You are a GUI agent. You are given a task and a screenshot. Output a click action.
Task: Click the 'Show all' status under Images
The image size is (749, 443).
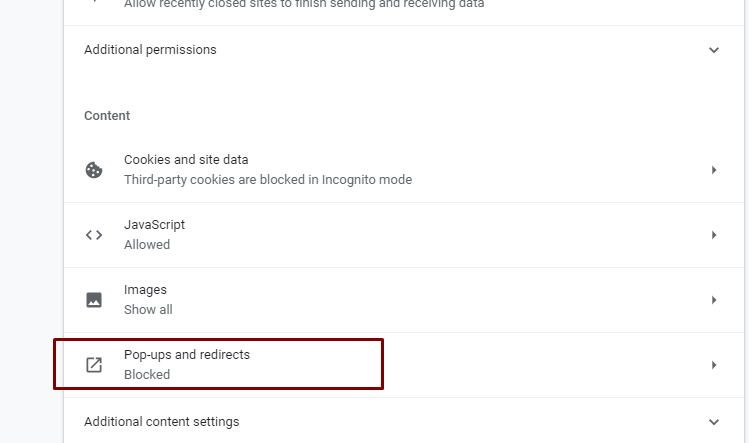[148, 310]
